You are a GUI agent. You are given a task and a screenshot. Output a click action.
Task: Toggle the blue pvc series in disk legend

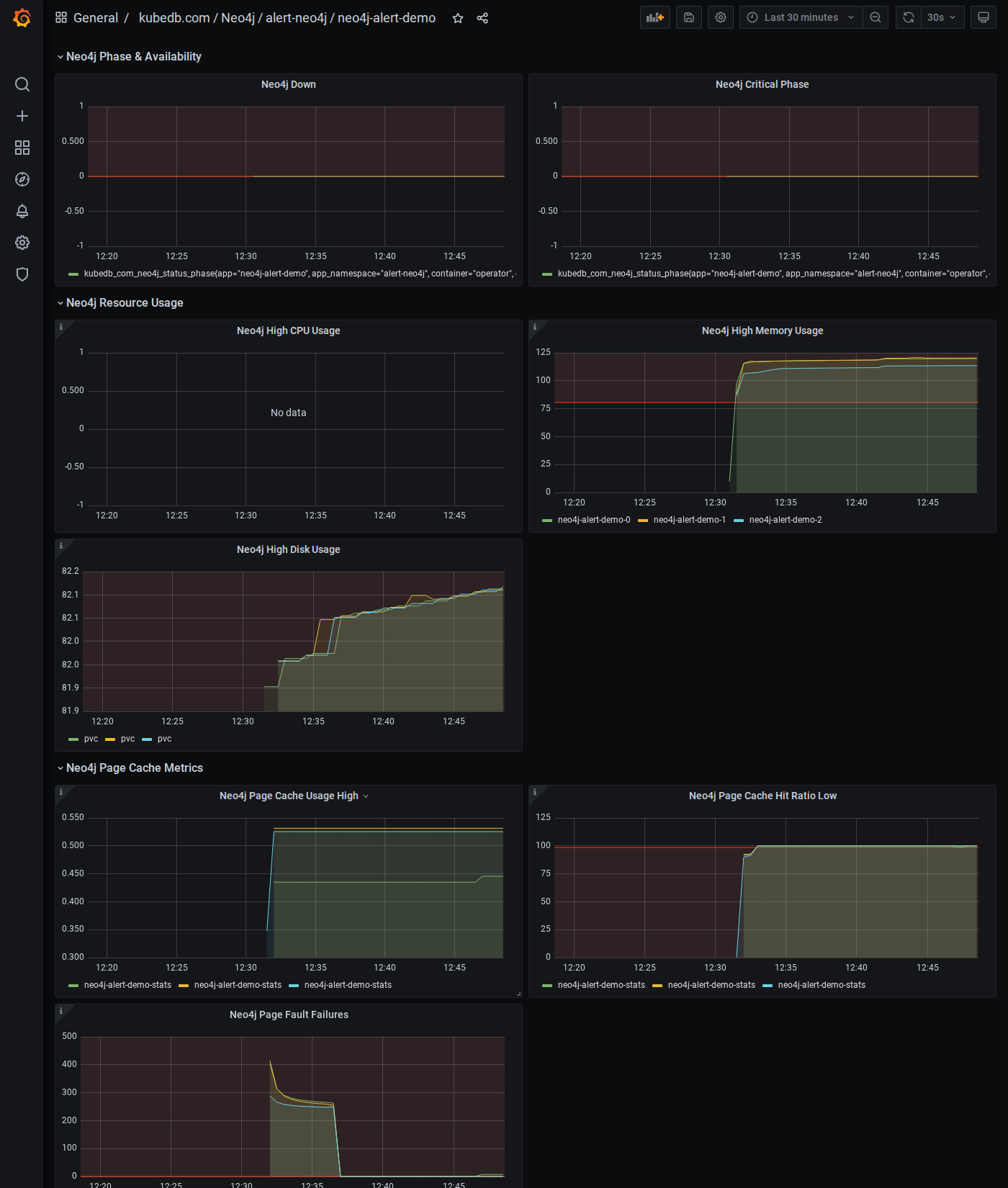[164, 739]
